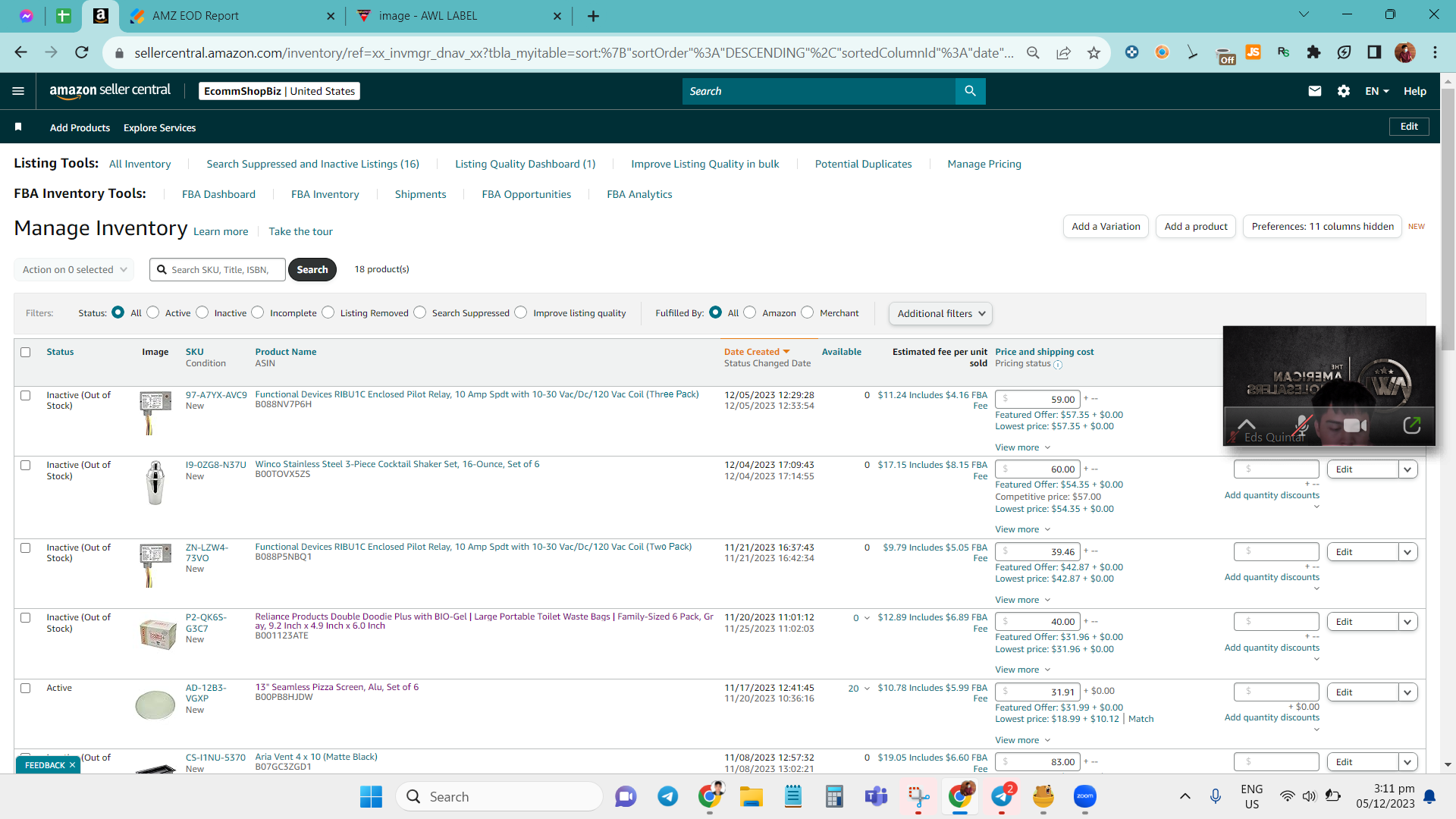Expand View more for 97-A7YX-AVC9 pricing
The height and width of the screenshot is (819, 1456).
[x=1022, y=447]
